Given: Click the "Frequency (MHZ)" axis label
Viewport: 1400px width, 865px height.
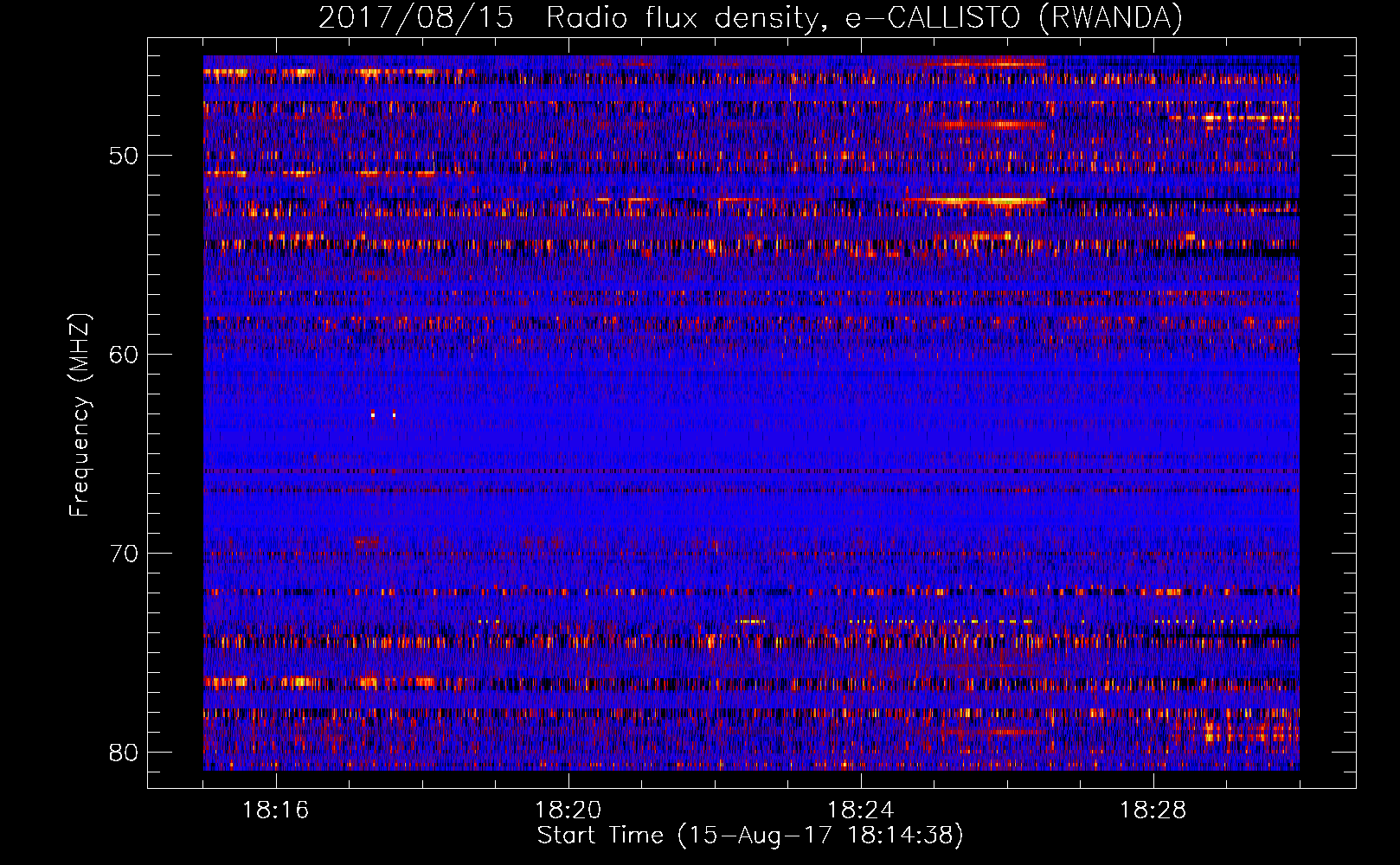Looking at the screenshot, I should point(80,415).
